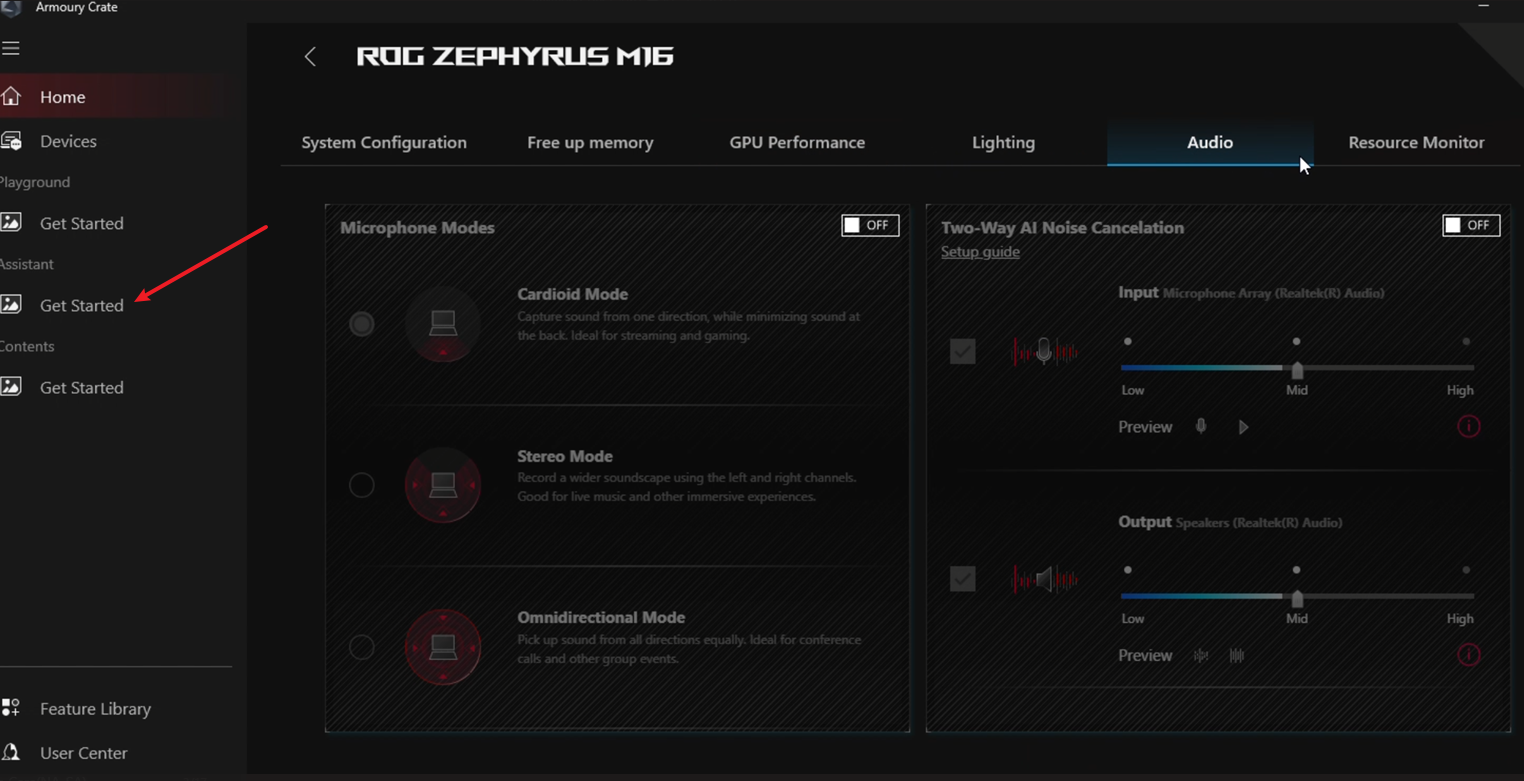Select the Audio tab
1524x781 pixels.
coord(1210,142)
